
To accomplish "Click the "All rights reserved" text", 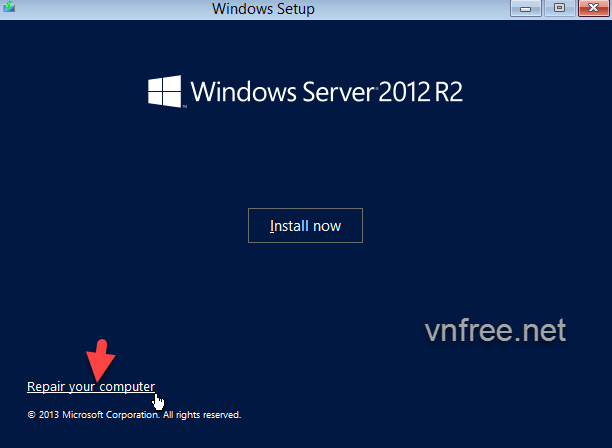I will [x=202, y=414].
